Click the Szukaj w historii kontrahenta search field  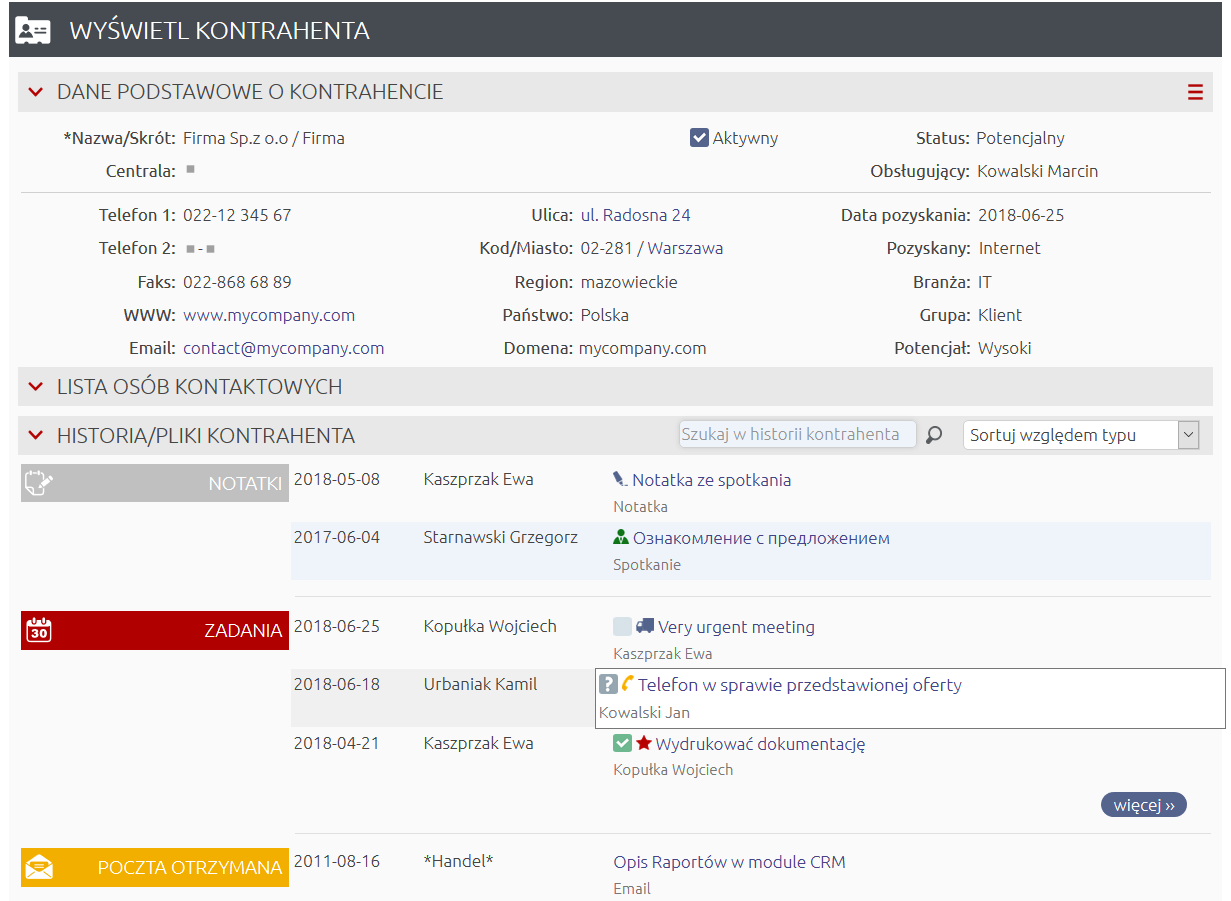797,434
